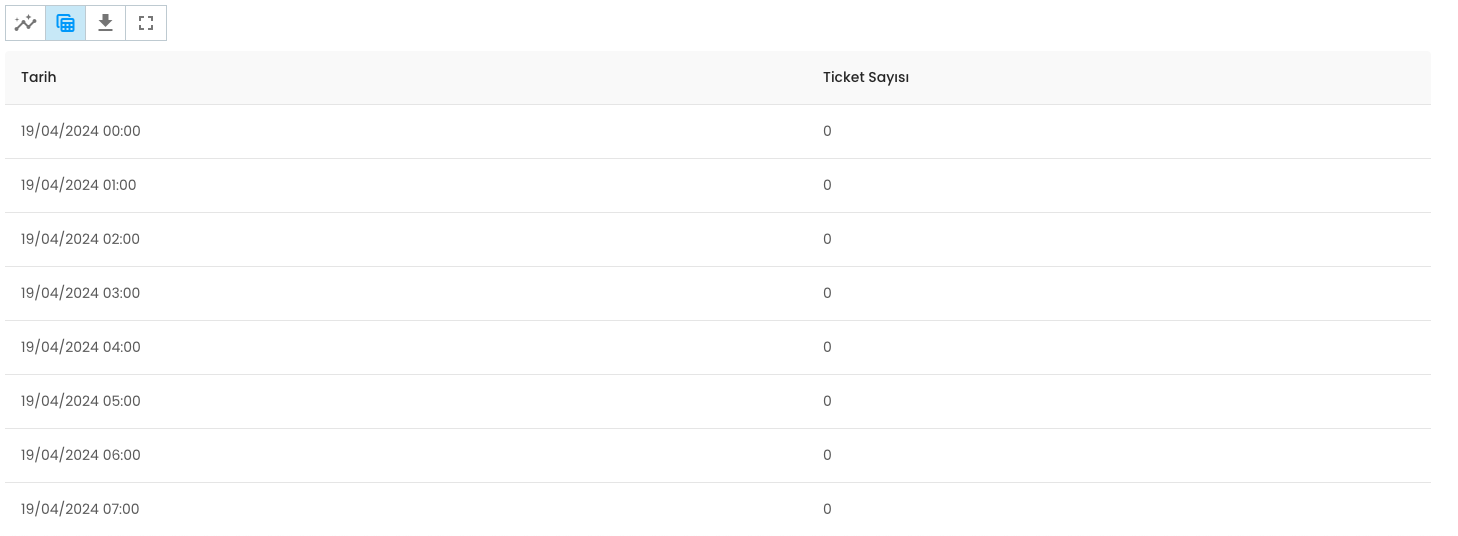This screenshot has height=536, width=1458.
Task: Click ticket count for 01:00 row
Action: point(827,185)
